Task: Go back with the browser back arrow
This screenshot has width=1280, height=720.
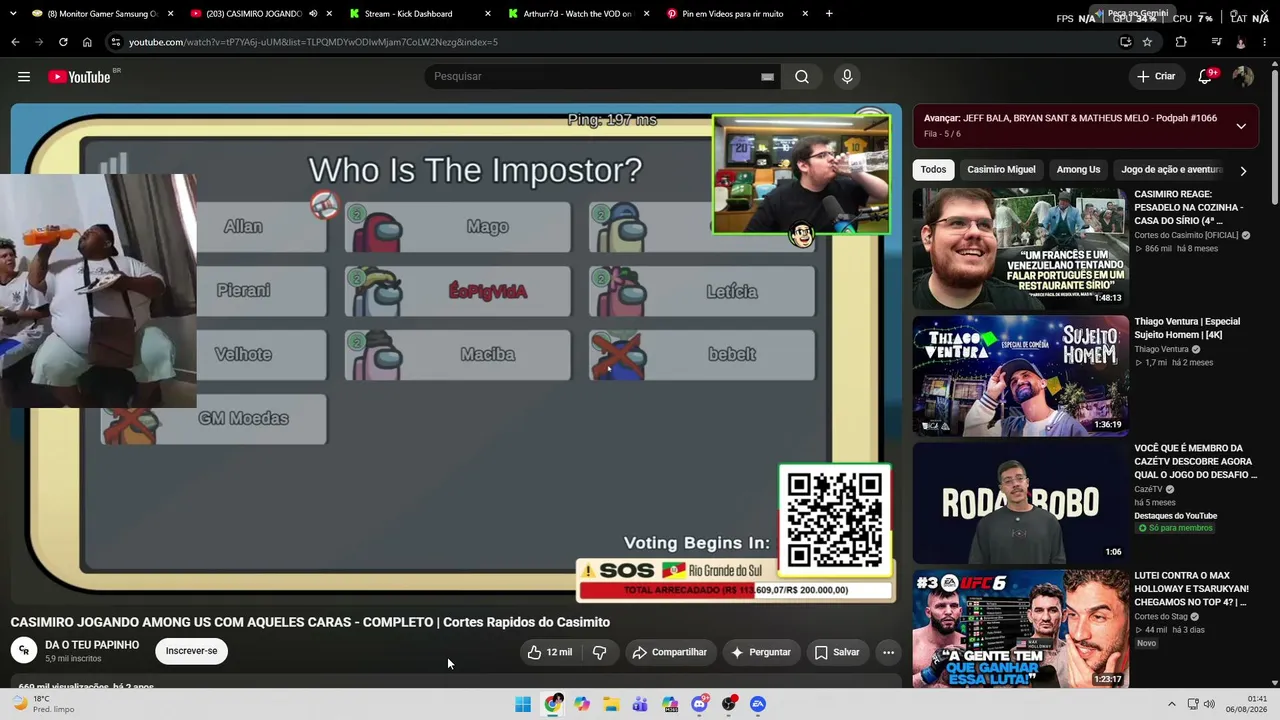Action: point(15,42)
